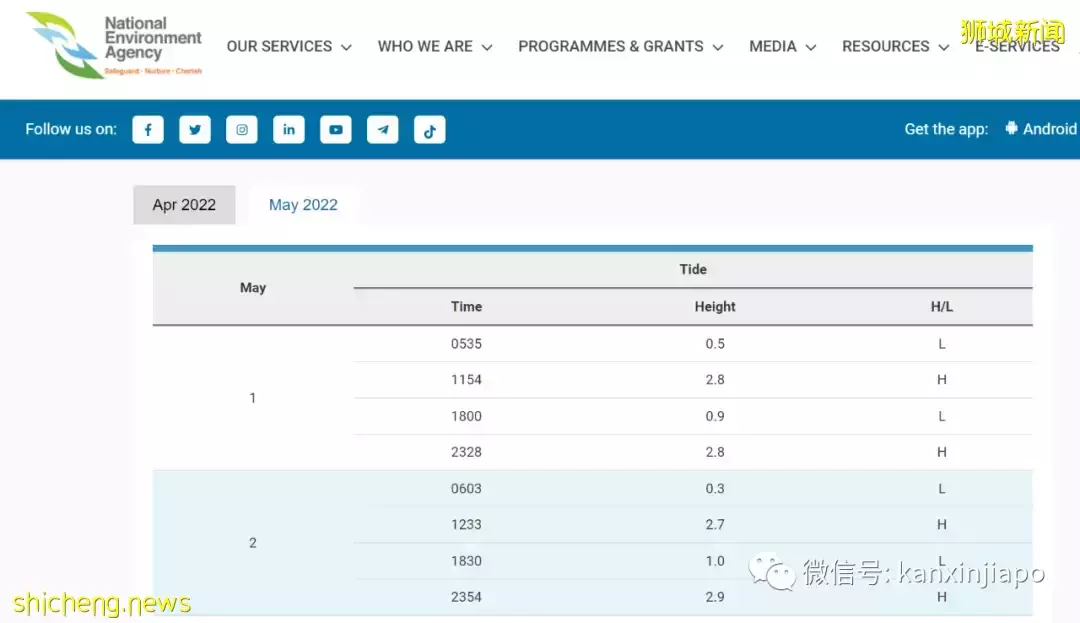Viewport: 1080px width, 623px height.
Task: Switch to the Apr 2022 tab
Action: [x=184, y=205]
